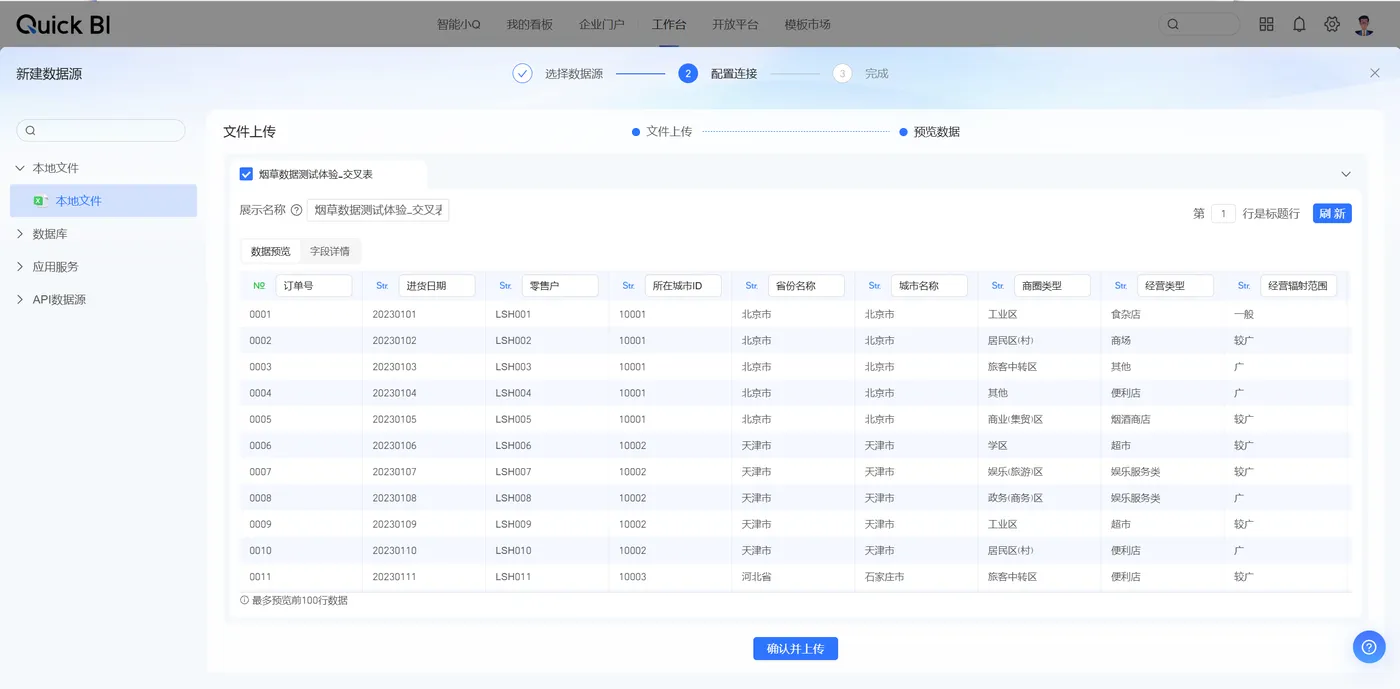Open the user avatar menu

coord(1365,24)
